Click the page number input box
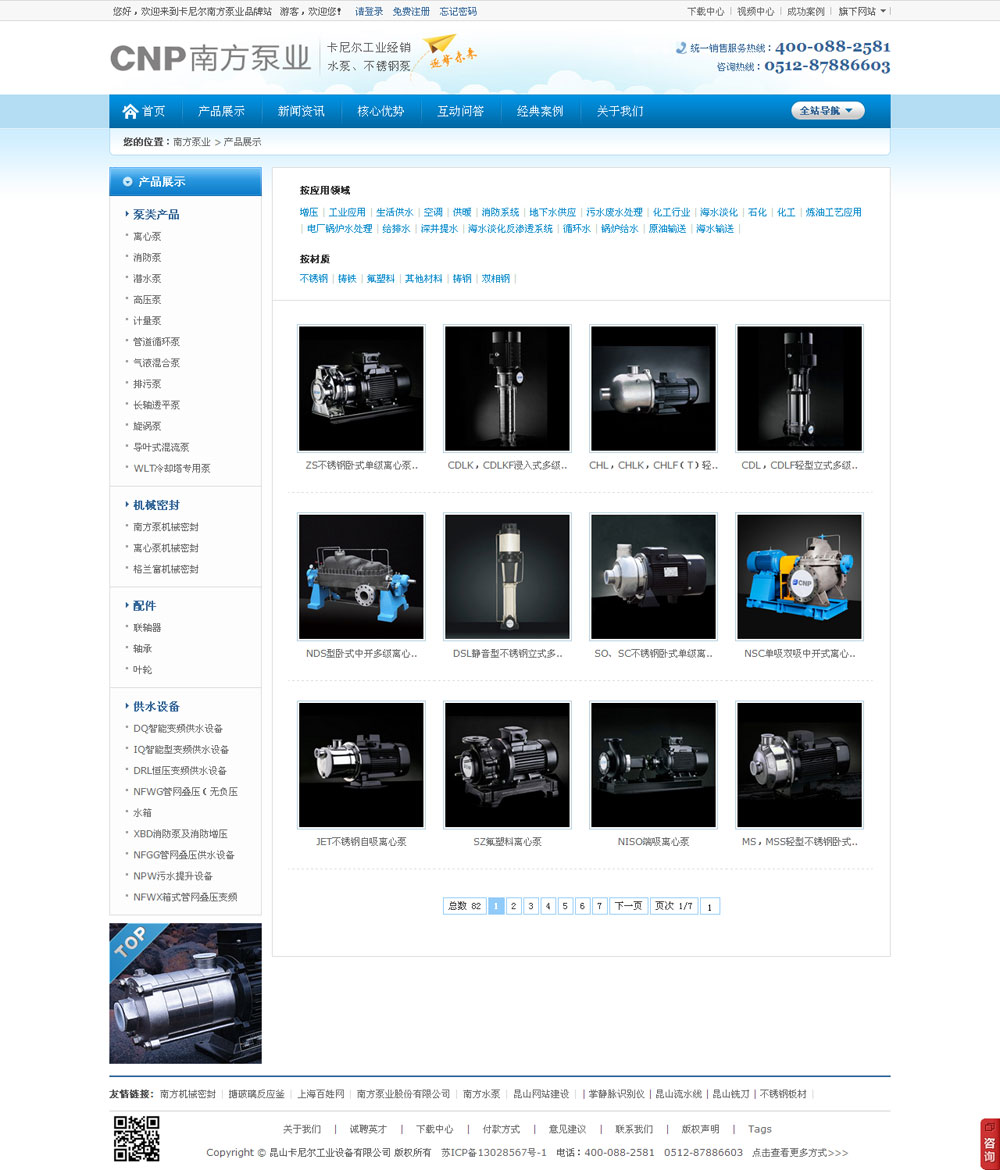Image resolution: width=1000 pixels, height=1170 pixels. click(709, 907)
